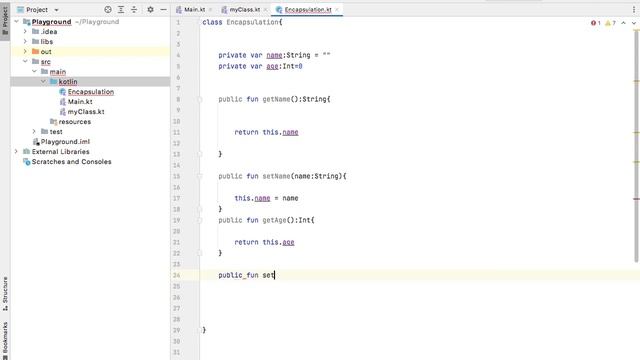
Task: Click 'private var age:Int=0' on line 5
Action: click(x=260, y=66)
